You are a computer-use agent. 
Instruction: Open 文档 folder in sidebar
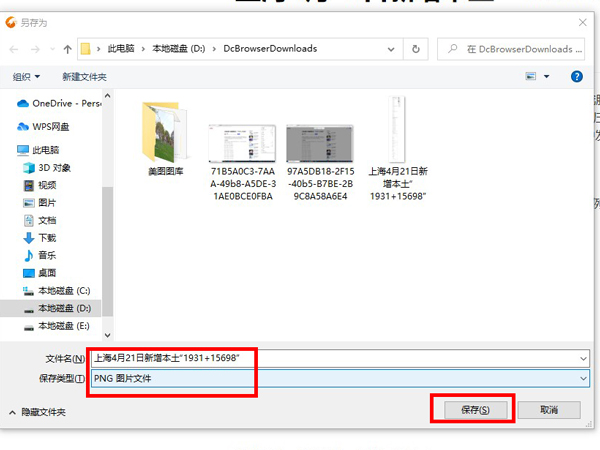pos(40,220)
